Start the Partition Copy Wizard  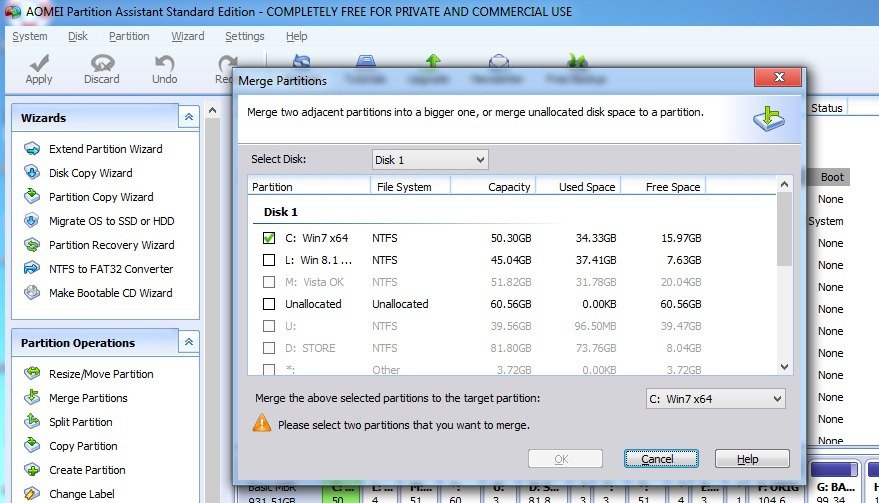click(101, 197)
